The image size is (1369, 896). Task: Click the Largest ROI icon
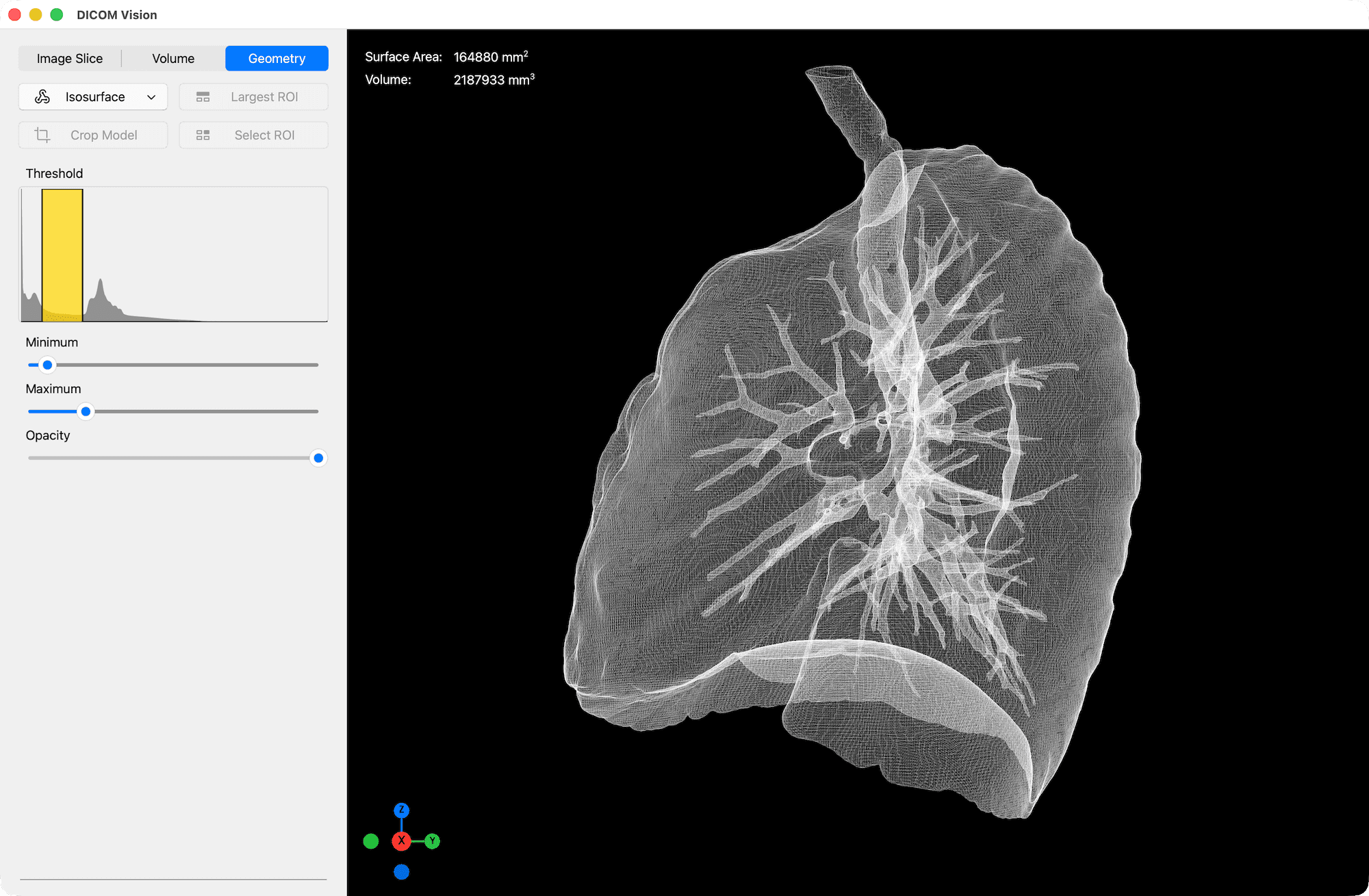tap(203, 97)
